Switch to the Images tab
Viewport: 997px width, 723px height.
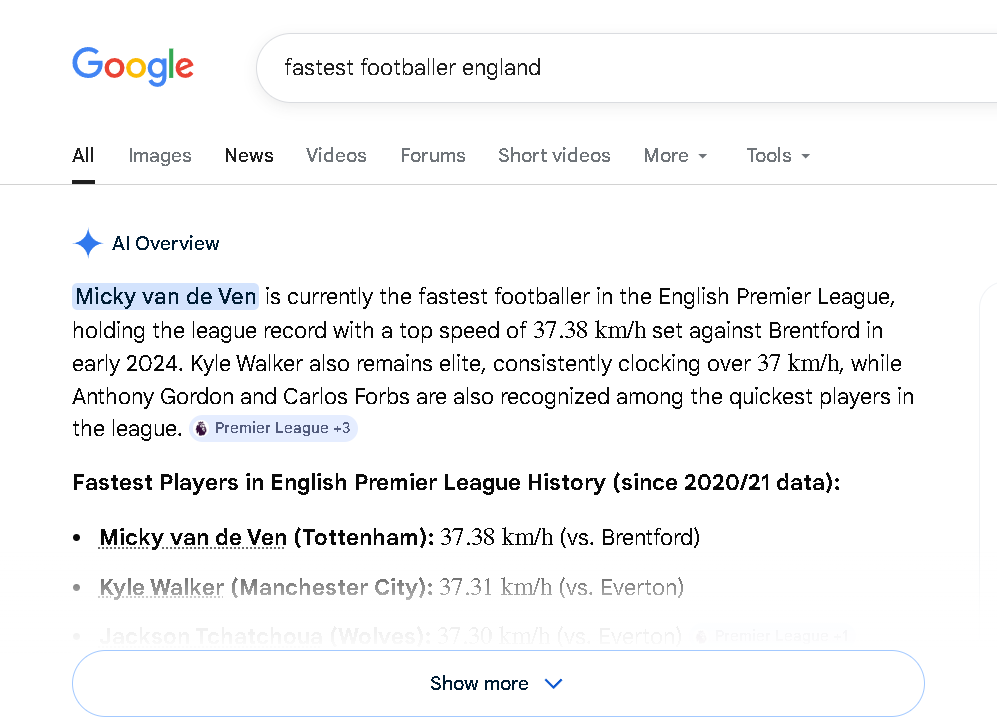[160, 155]
